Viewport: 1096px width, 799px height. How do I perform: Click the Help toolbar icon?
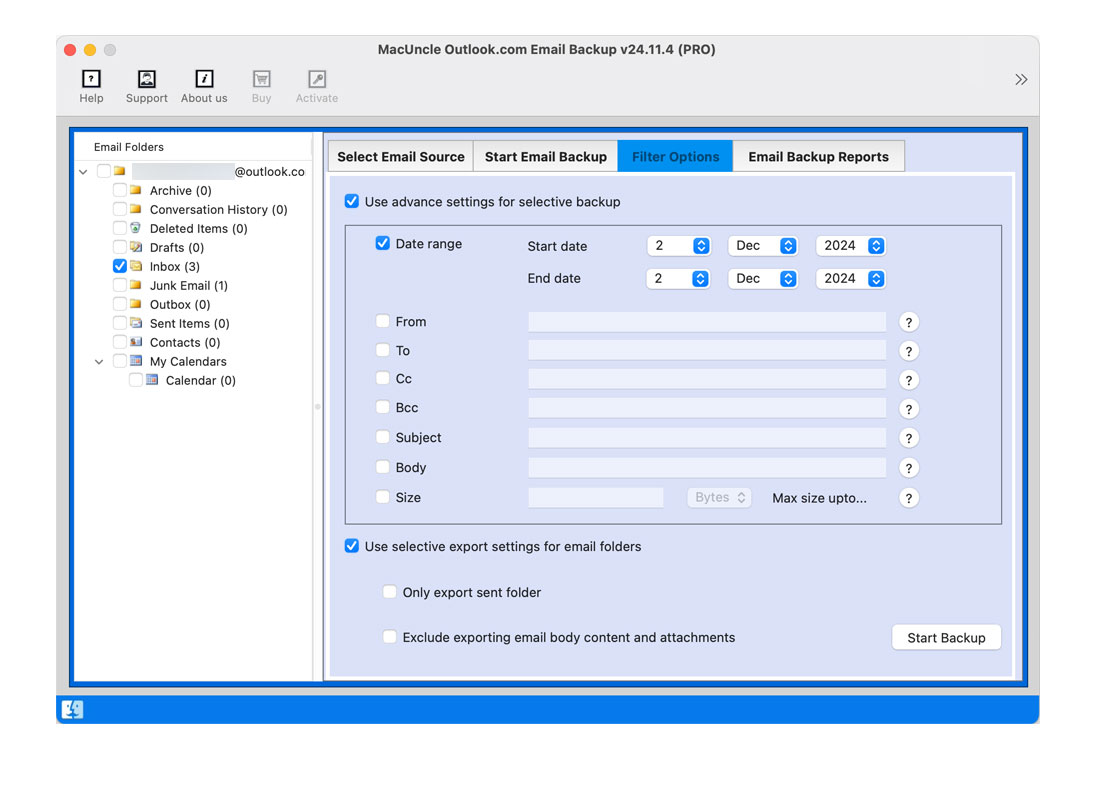pyautogui.click(x=91, y=78)
